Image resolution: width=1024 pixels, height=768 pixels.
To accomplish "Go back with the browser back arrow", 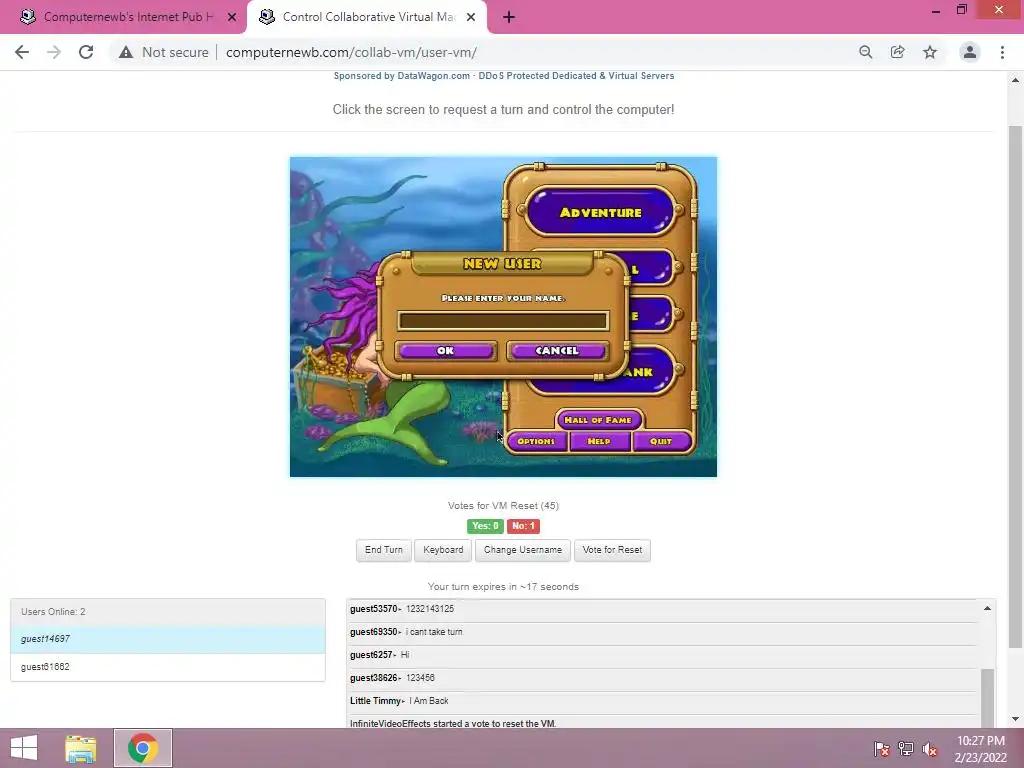I will click(x=22, y=52).
